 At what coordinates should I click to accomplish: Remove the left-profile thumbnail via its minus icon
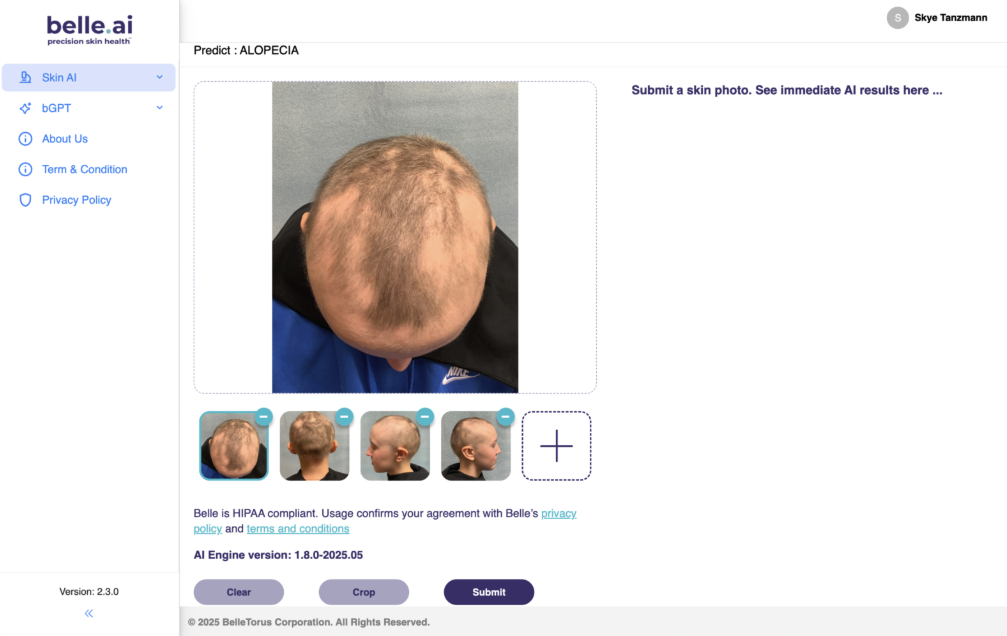point(425,416)
